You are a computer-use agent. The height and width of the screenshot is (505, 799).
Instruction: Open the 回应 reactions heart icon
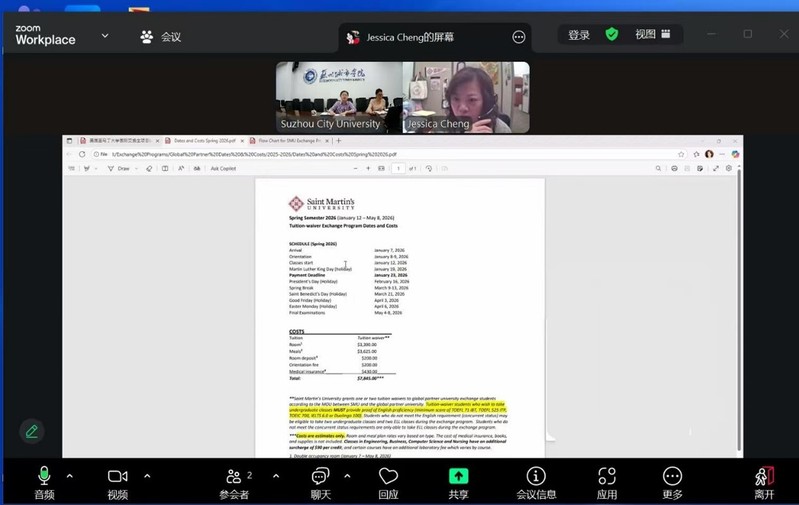click(388, 480)
